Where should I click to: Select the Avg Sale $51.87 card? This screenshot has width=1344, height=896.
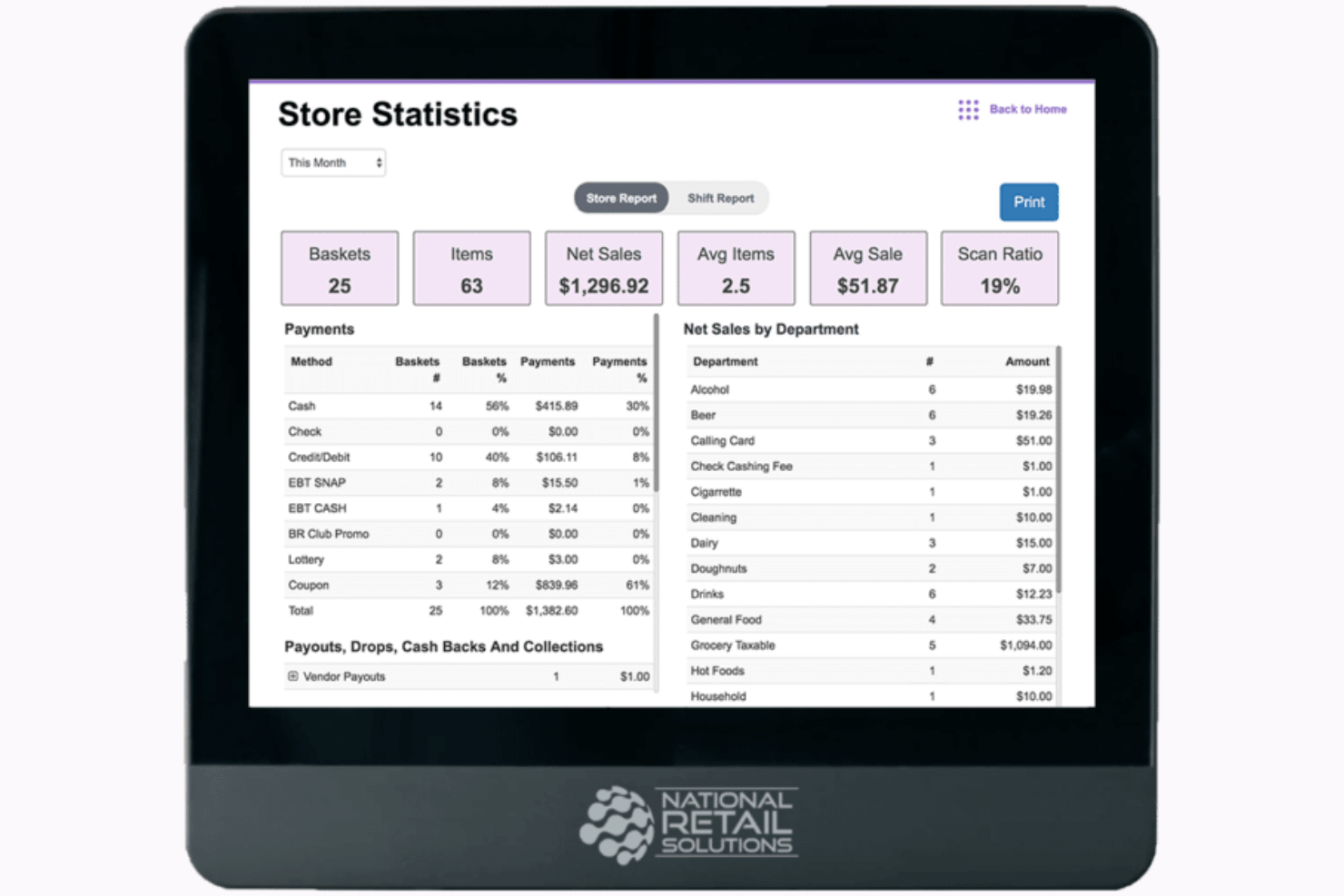click(868, 268)
